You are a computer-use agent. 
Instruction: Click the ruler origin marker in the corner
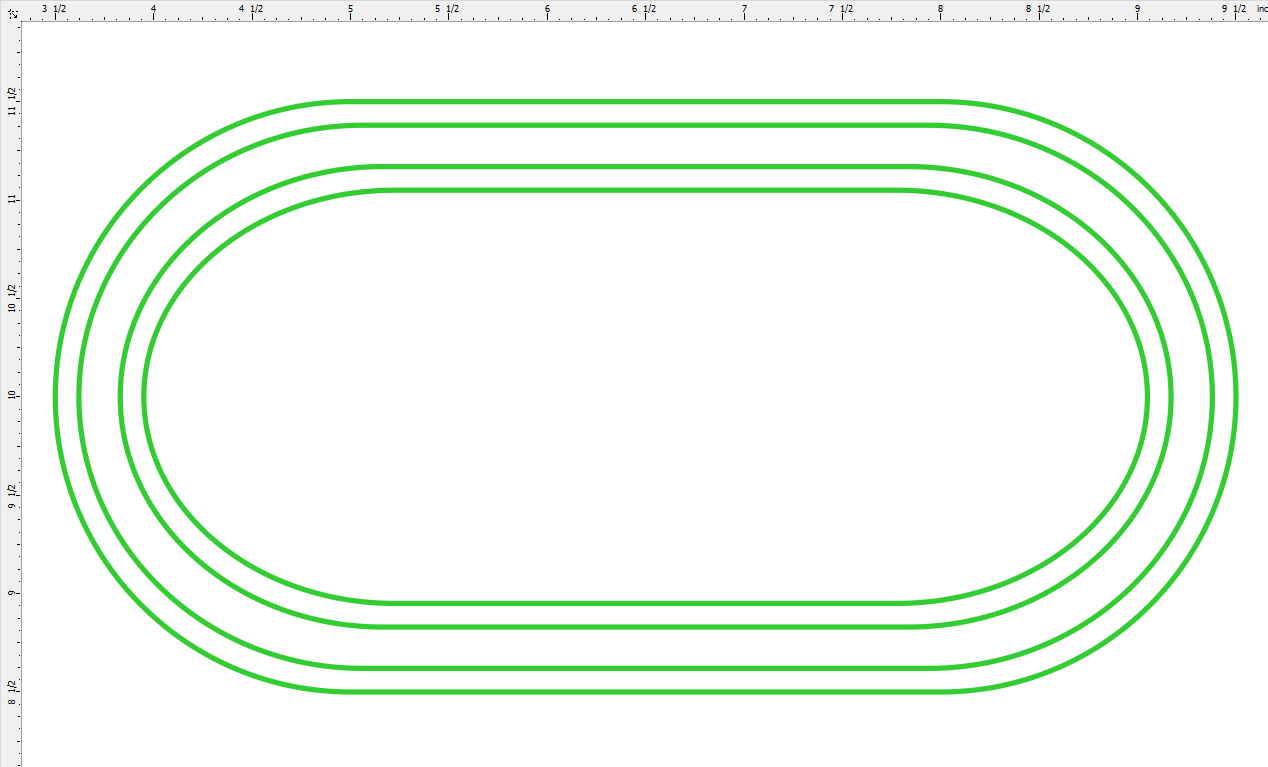coord(10,10)
